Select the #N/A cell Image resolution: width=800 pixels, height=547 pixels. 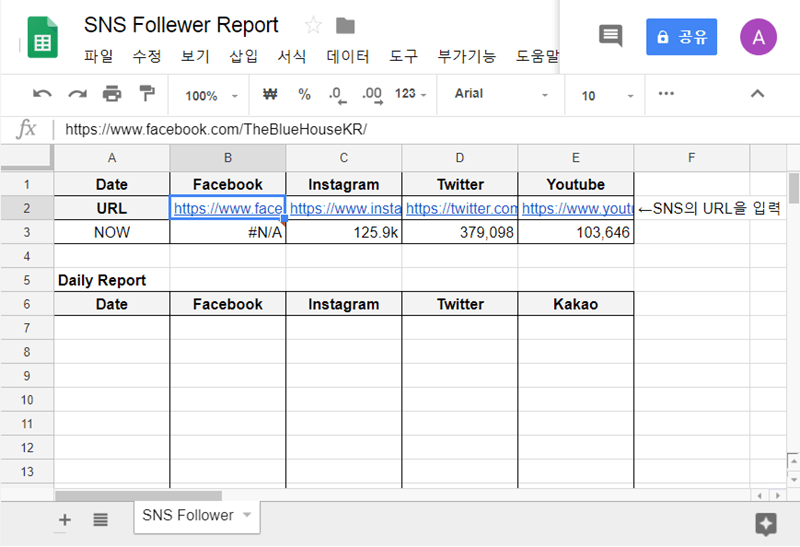[x=228, y=232]
